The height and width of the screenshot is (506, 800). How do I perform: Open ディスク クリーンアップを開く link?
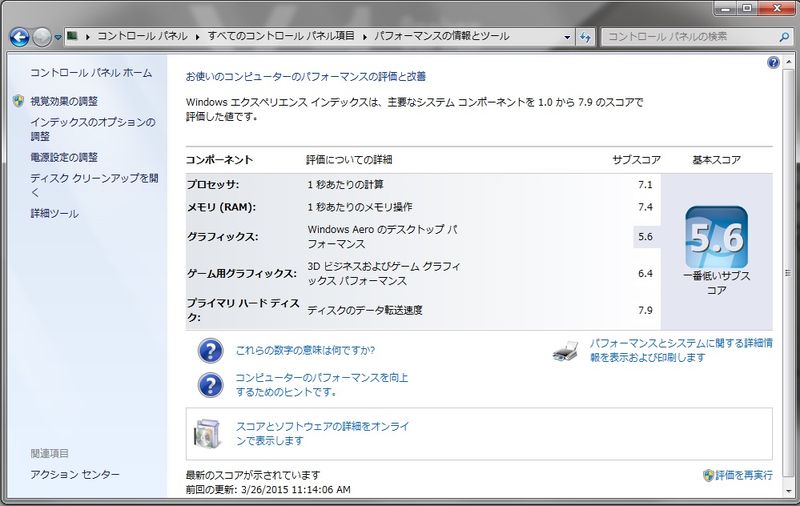tap(94, 185)
